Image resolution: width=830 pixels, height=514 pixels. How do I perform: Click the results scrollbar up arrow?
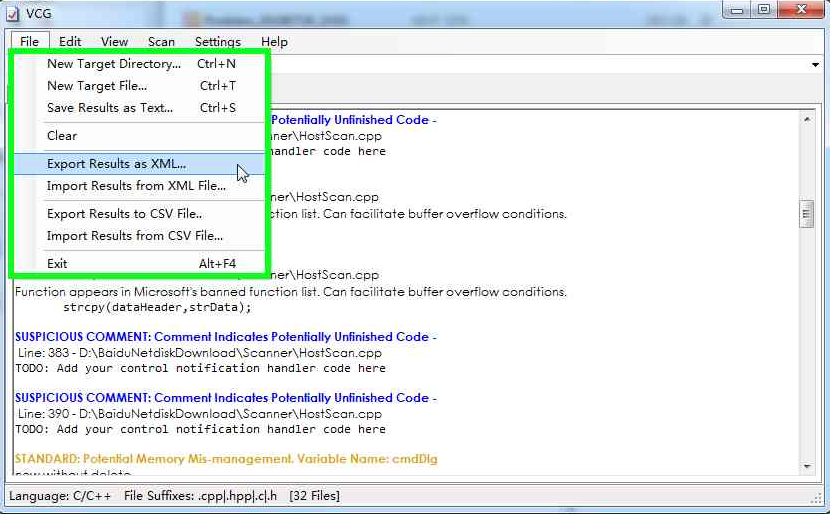click(x=806, y=119)
